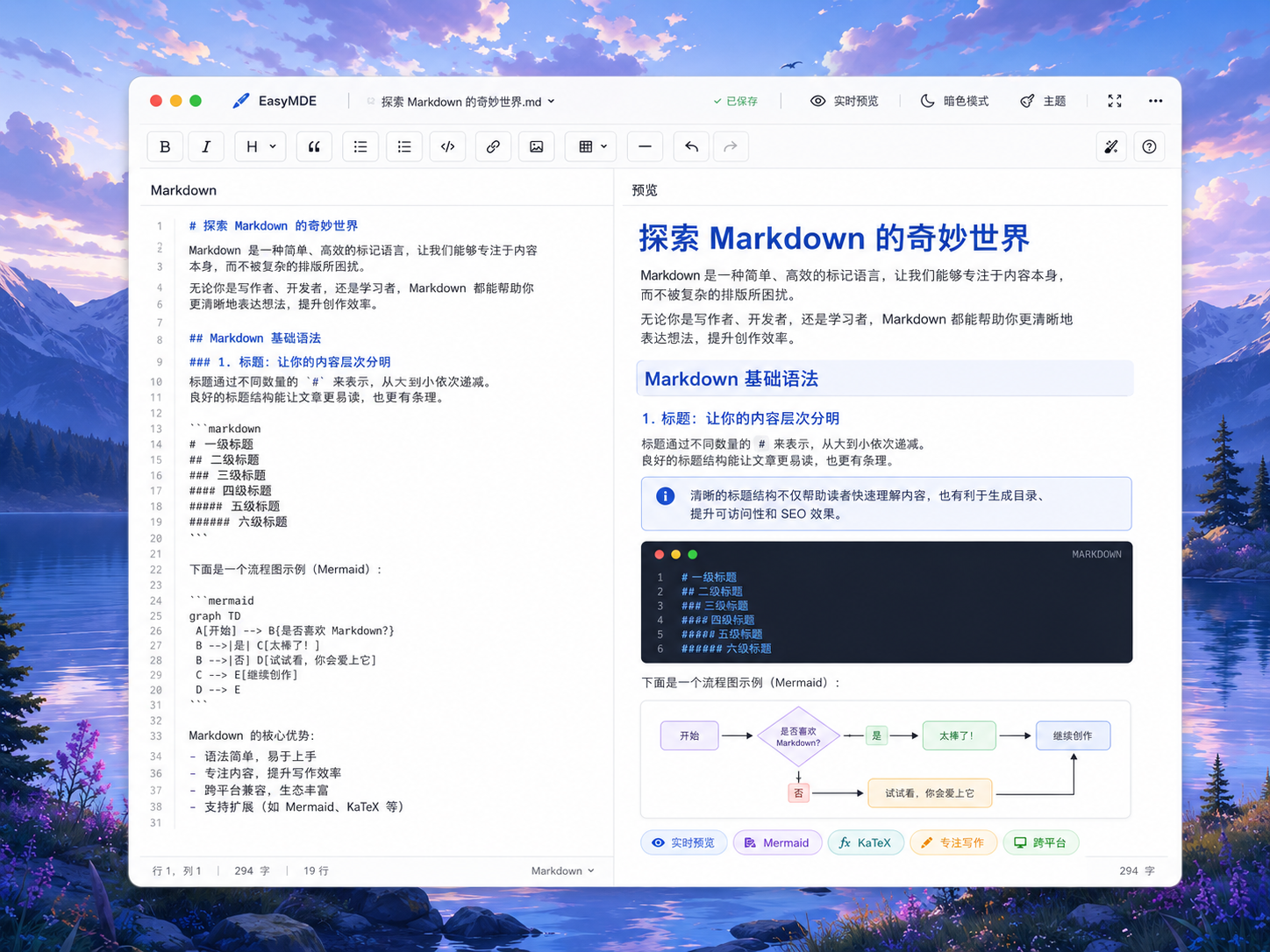Insert a hyperlink
The image size is (1270, 952).
point(493,146)
